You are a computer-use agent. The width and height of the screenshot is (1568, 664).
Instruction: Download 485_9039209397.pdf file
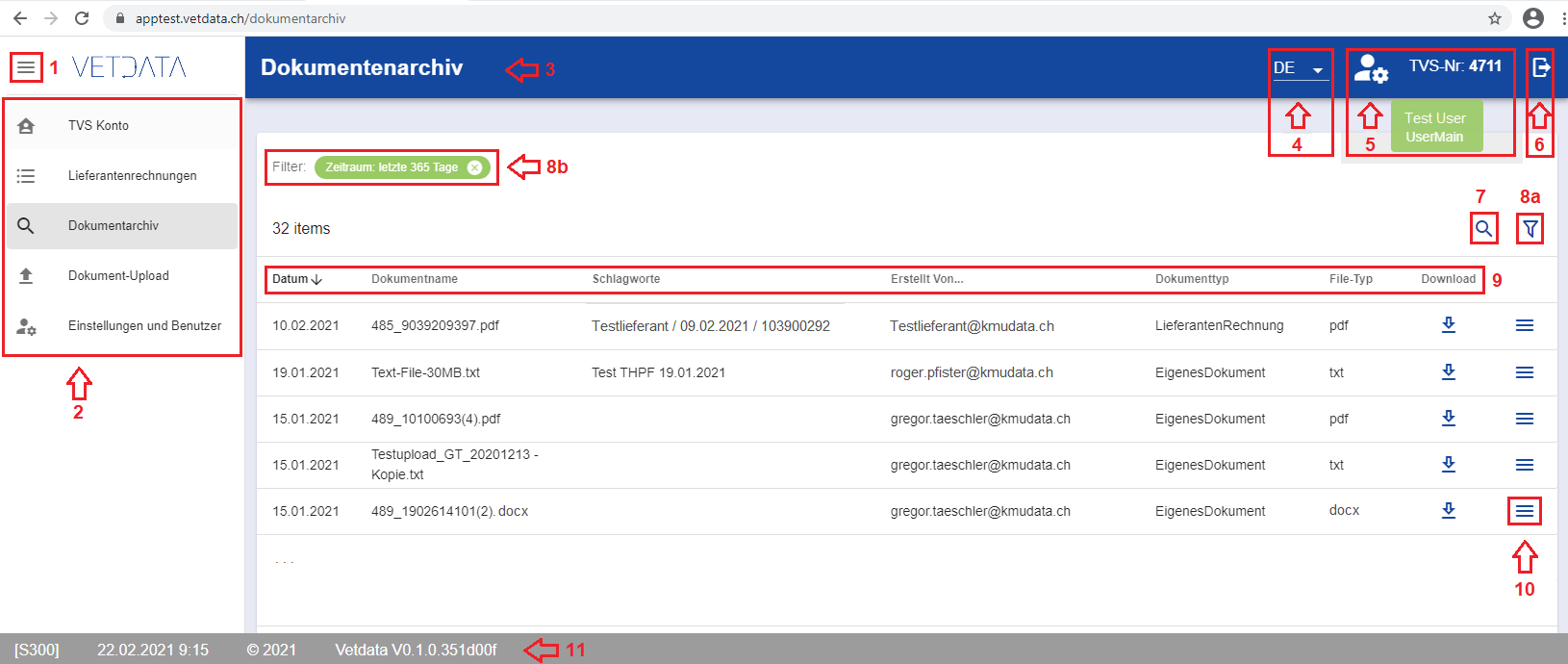1448,325
